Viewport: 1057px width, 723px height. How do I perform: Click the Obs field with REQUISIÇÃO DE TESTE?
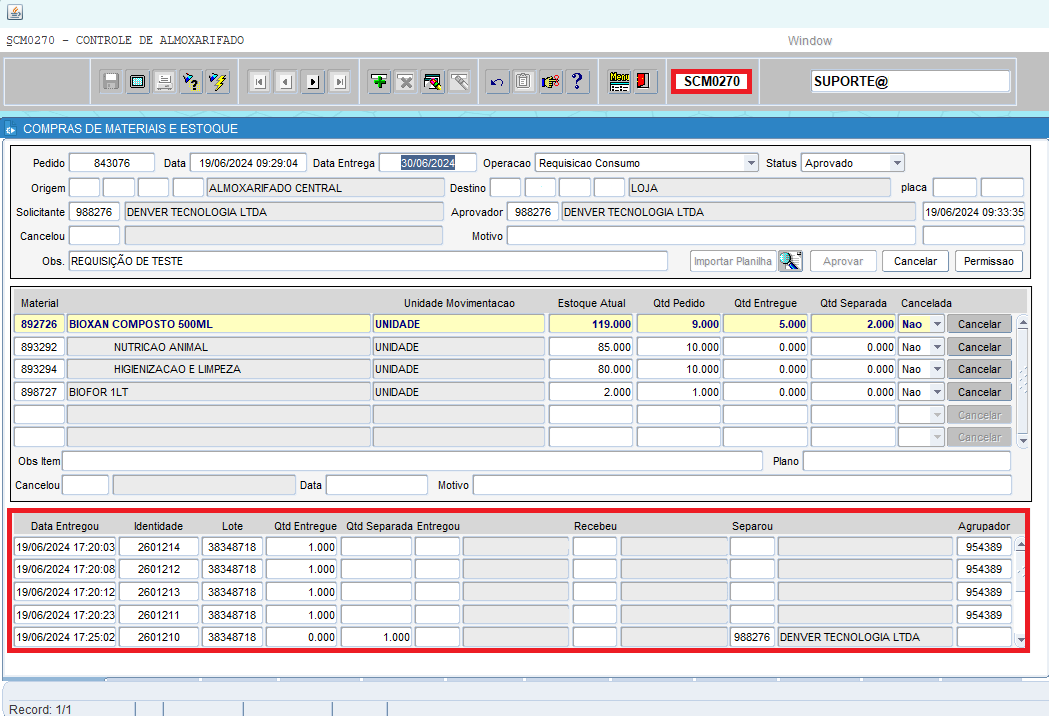click(x=367, y=261)
